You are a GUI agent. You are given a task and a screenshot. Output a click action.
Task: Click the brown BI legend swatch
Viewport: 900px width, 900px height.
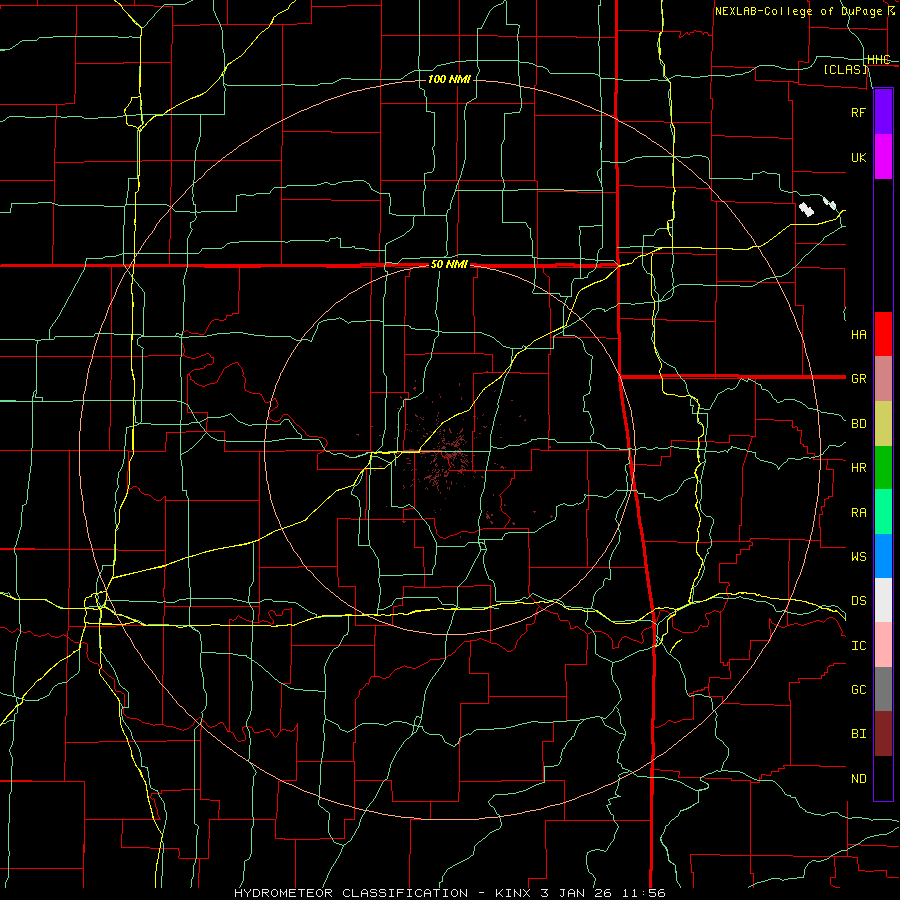click(883, 734)
